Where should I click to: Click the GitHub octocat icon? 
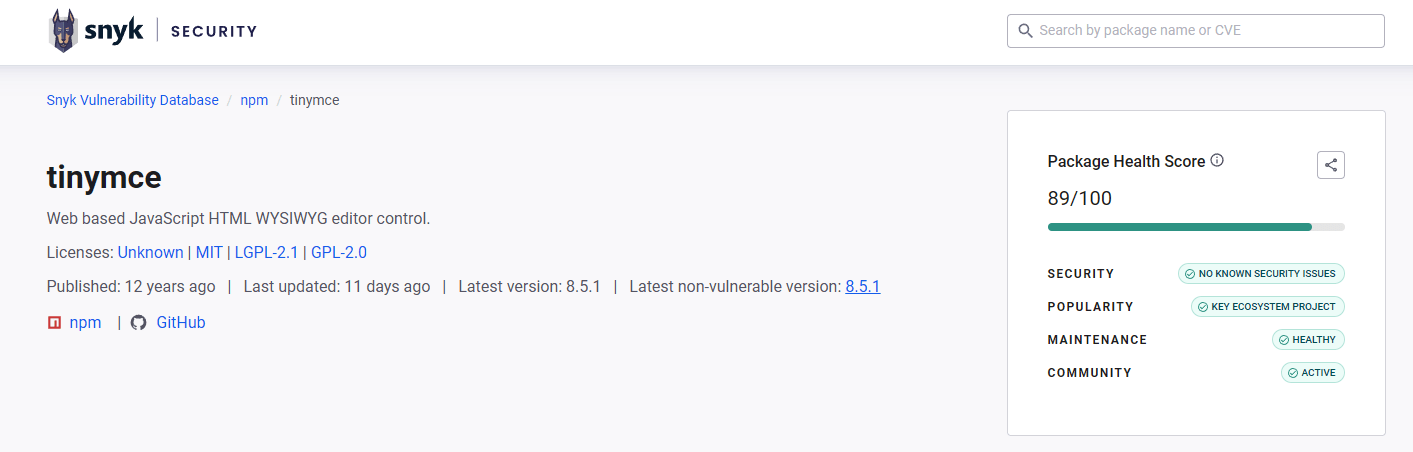[x=138, y=323]
